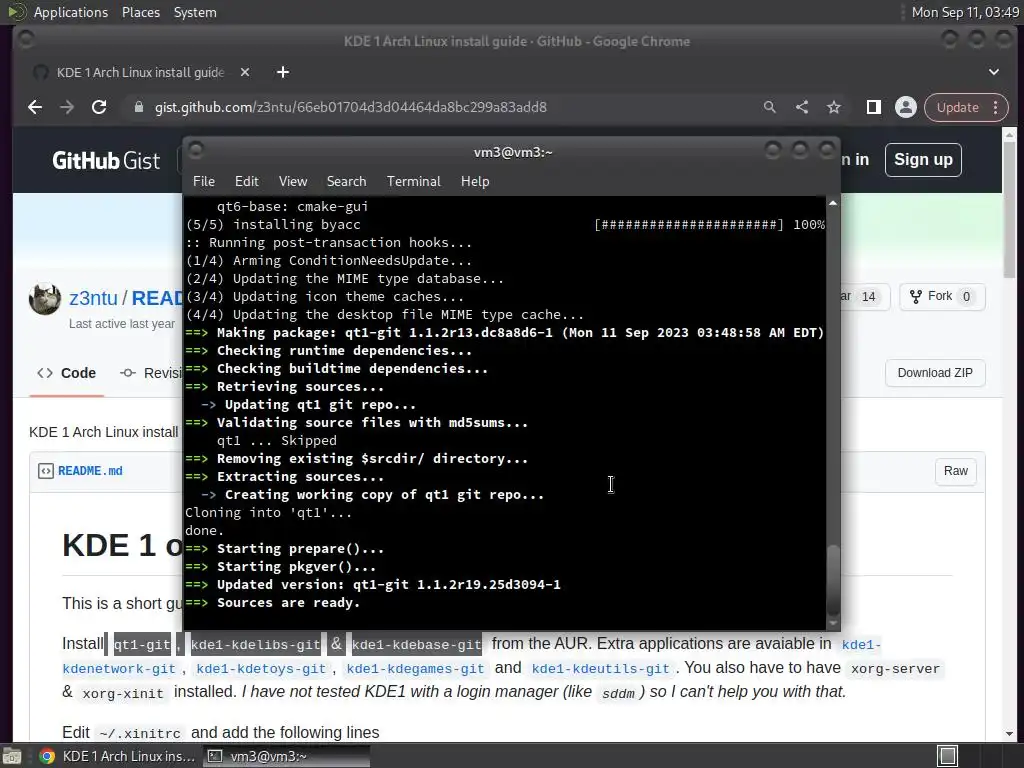This screenshot has width=1024, height=768.
Task: Switch to vm3@vm3 terminal taskbar entry
Action: [x=285, y=756]
